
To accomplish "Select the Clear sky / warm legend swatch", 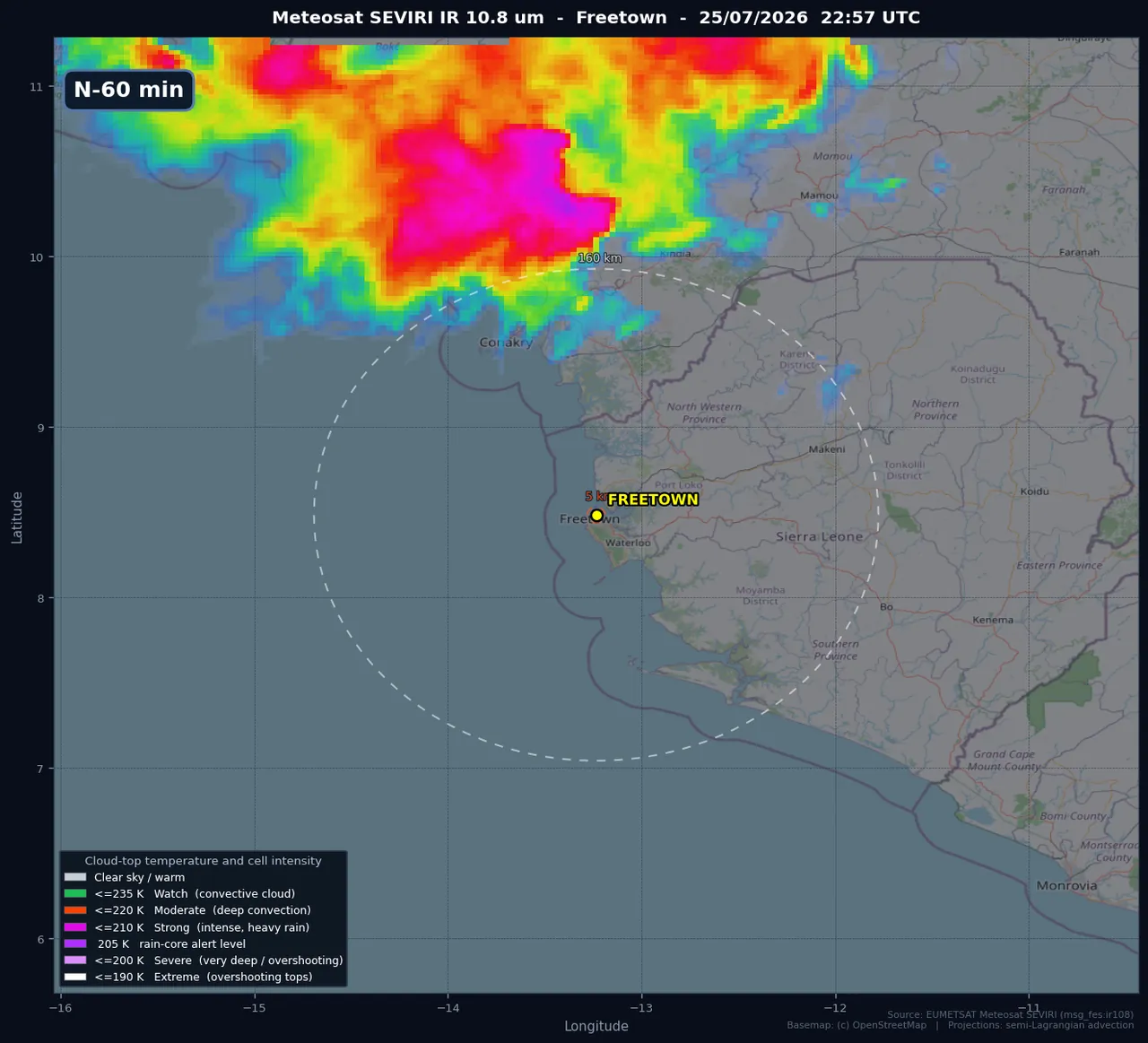I will tap(75, 877).
